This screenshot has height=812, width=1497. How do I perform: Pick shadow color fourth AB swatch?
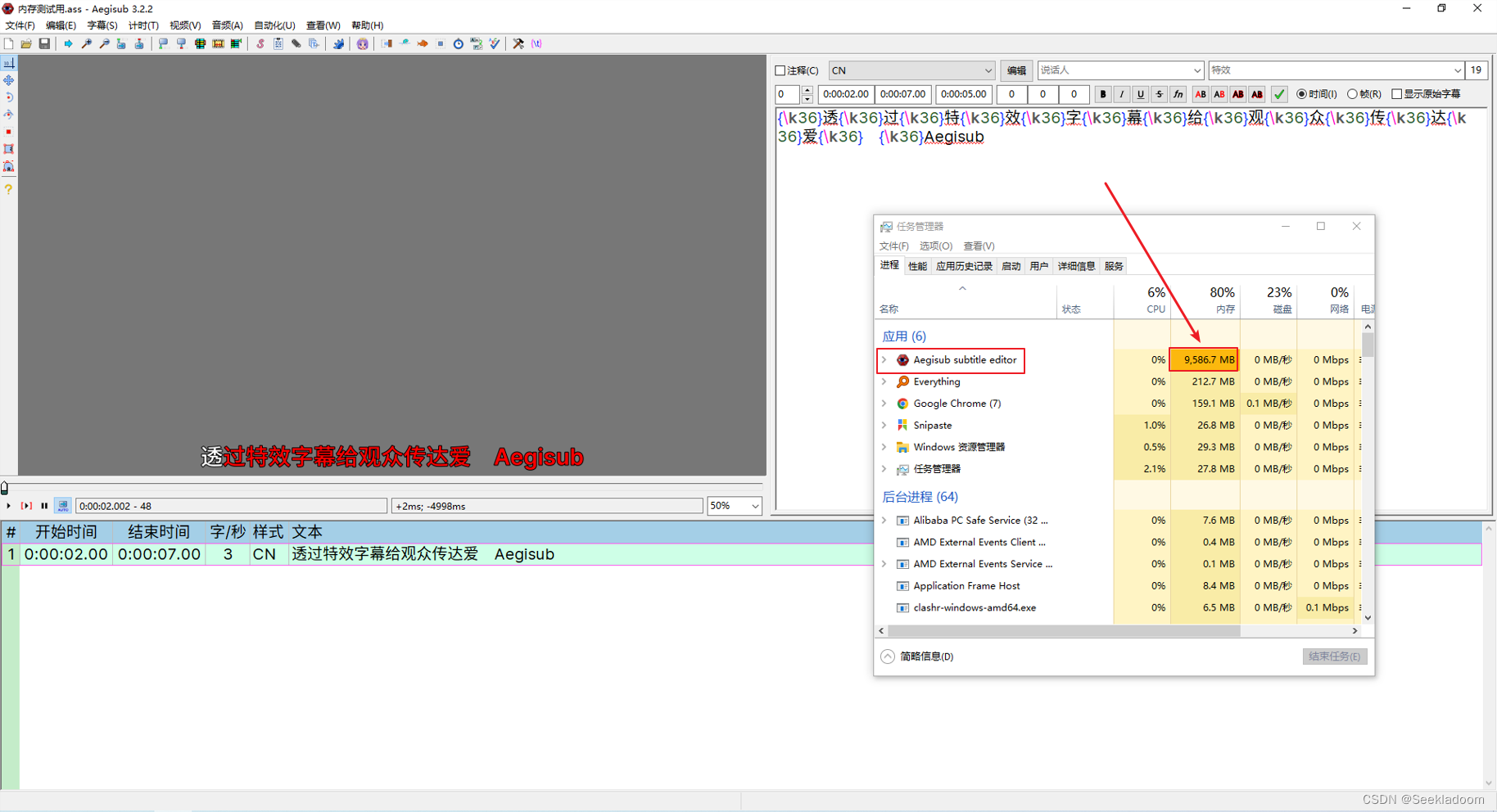[1256, 94]
